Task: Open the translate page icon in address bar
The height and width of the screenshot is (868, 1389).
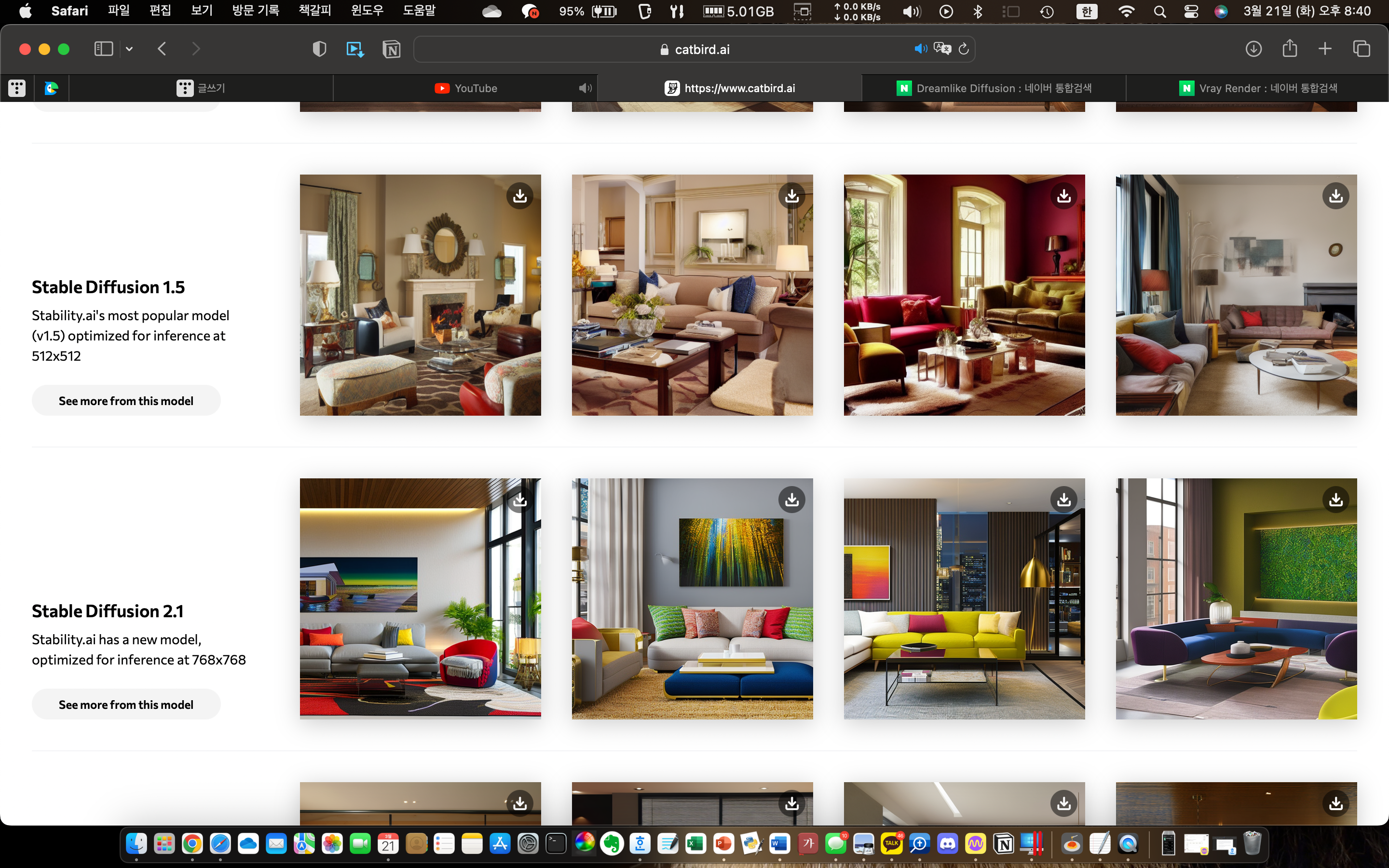Action: 942,49
